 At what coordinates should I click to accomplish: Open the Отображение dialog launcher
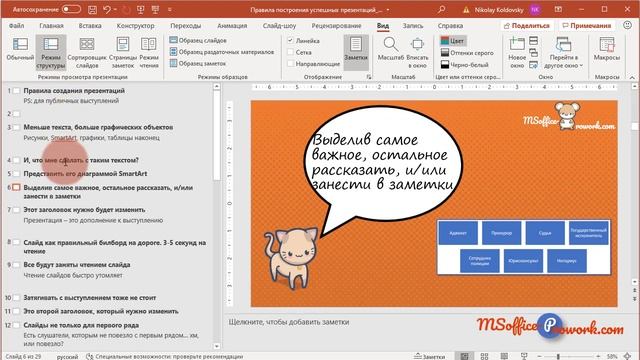pos(369,77)
